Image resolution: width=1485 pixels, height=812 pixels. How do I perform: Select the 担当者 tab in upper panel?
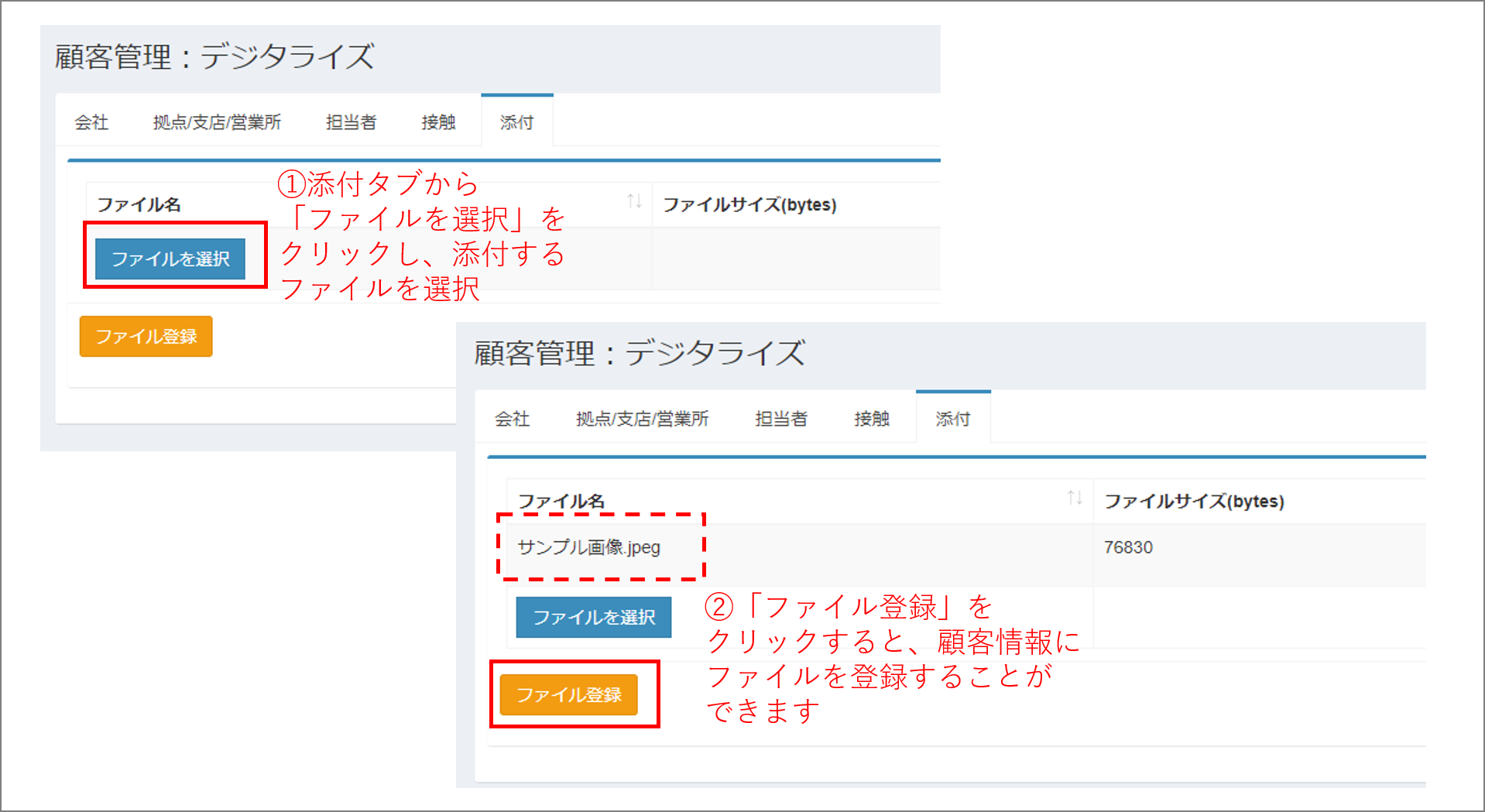[351, 122]
